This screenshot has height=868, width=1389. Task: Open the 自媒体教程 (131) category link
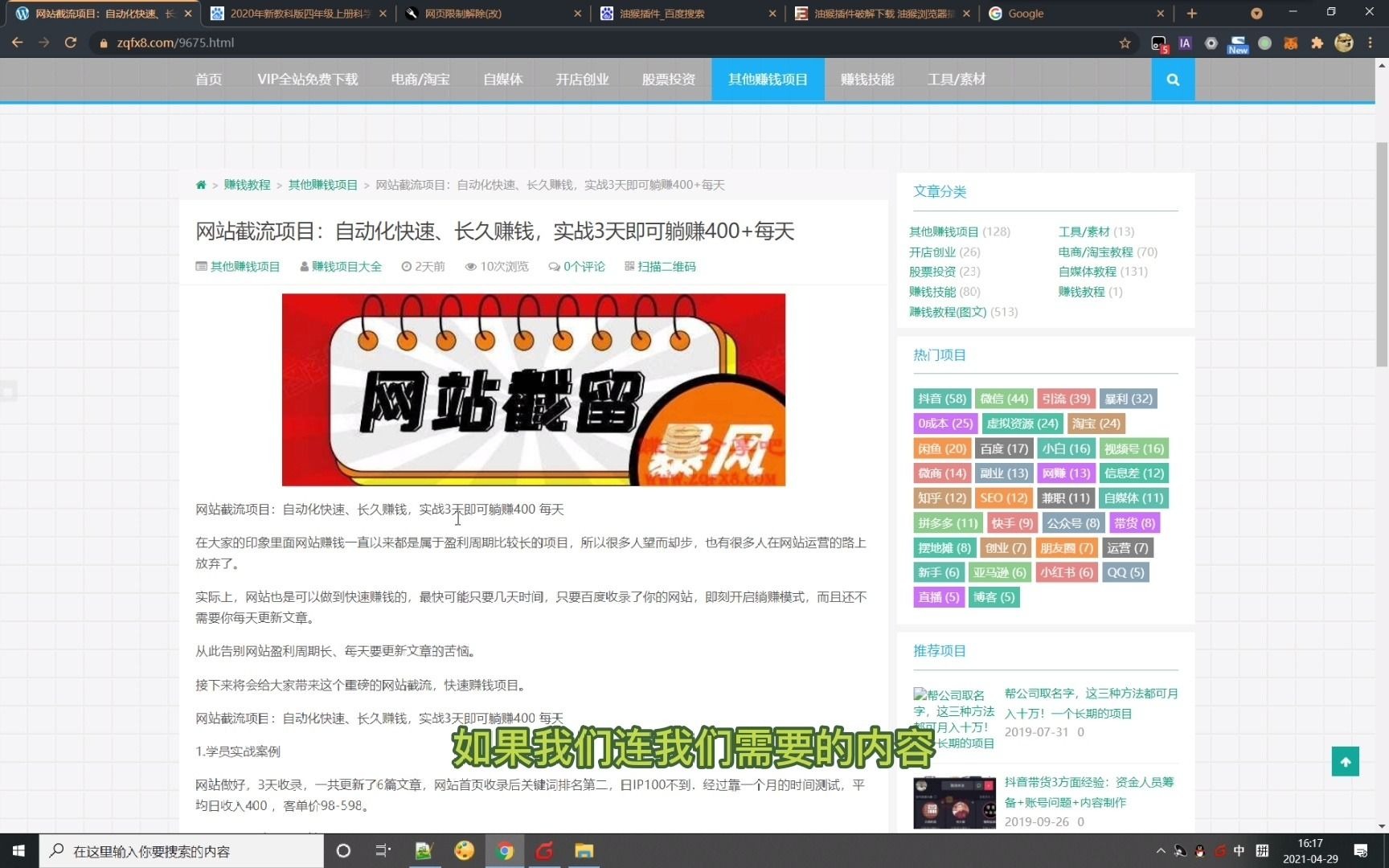tap(1103, 272)
